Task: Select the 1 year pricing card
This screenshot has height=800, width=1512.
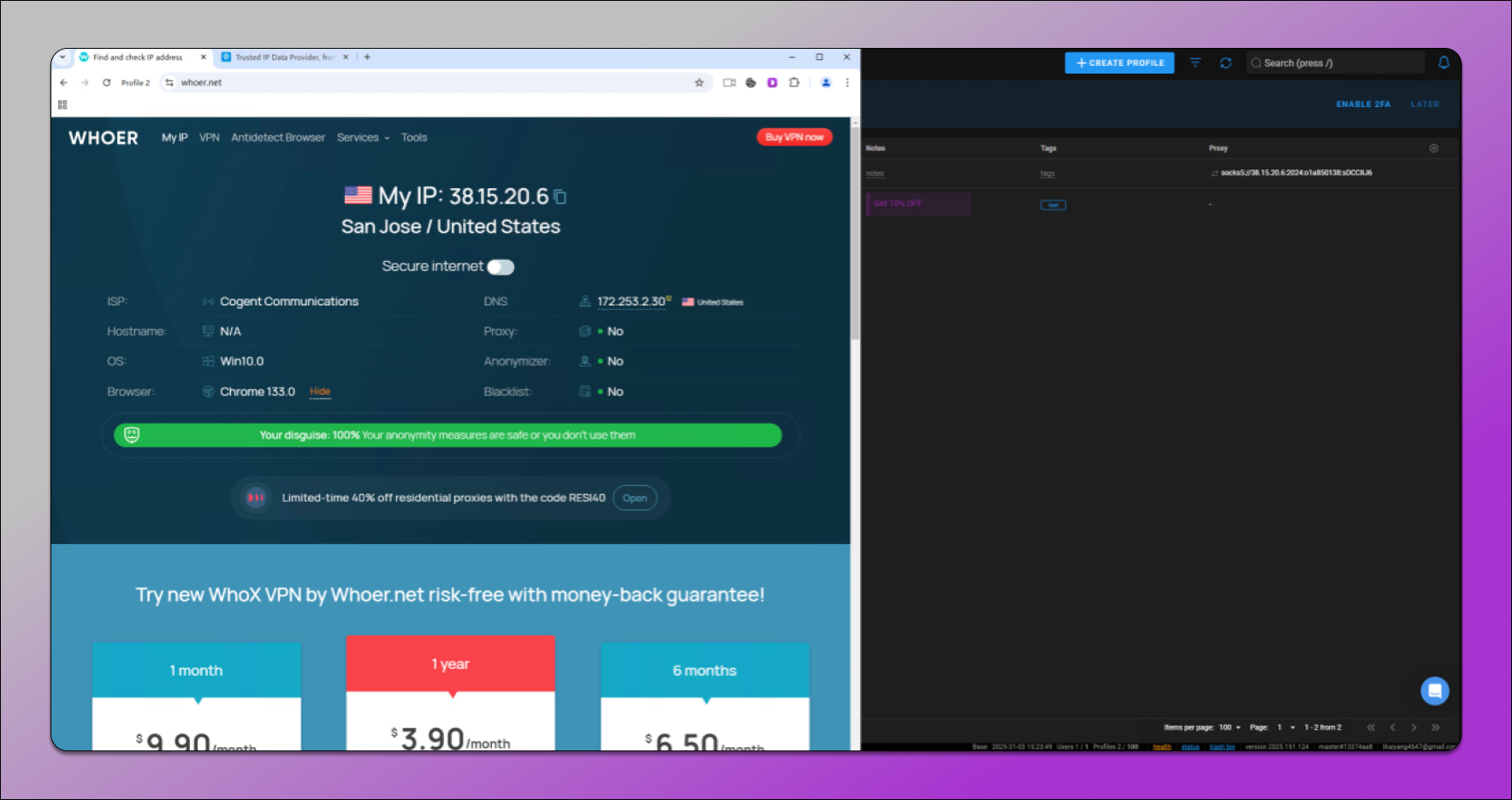Action: (x=451, y=693)
